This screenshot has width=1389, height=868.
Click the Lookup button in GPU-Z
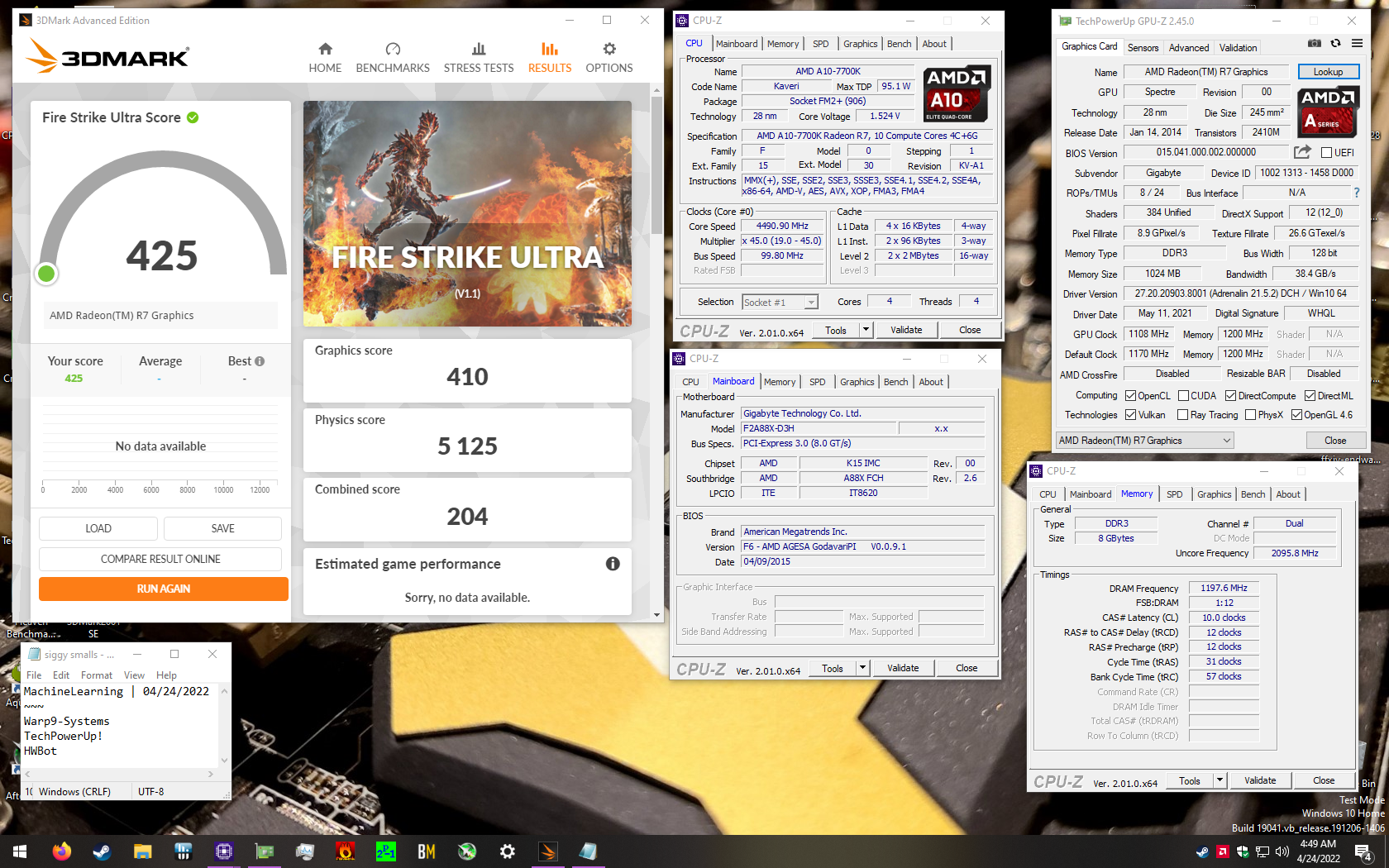(1328, 72)
